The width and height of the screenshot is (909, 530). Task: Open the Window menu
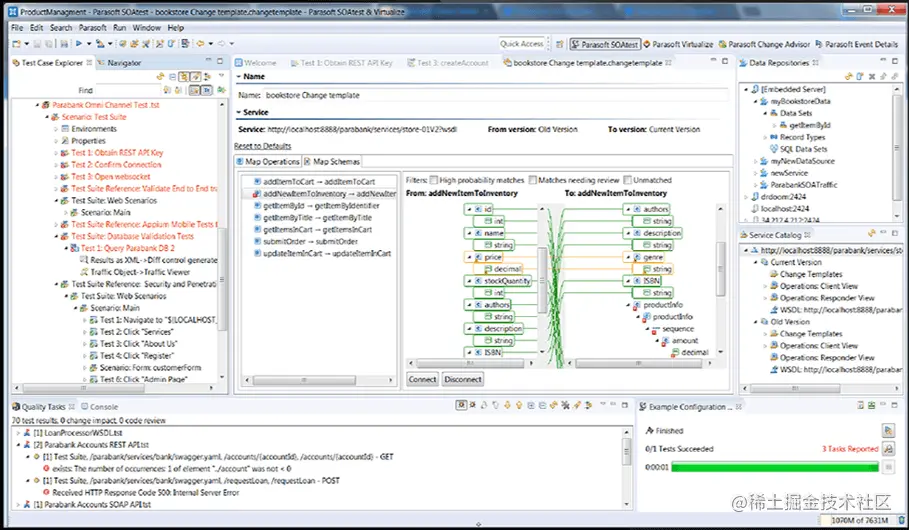pos(146,27)
